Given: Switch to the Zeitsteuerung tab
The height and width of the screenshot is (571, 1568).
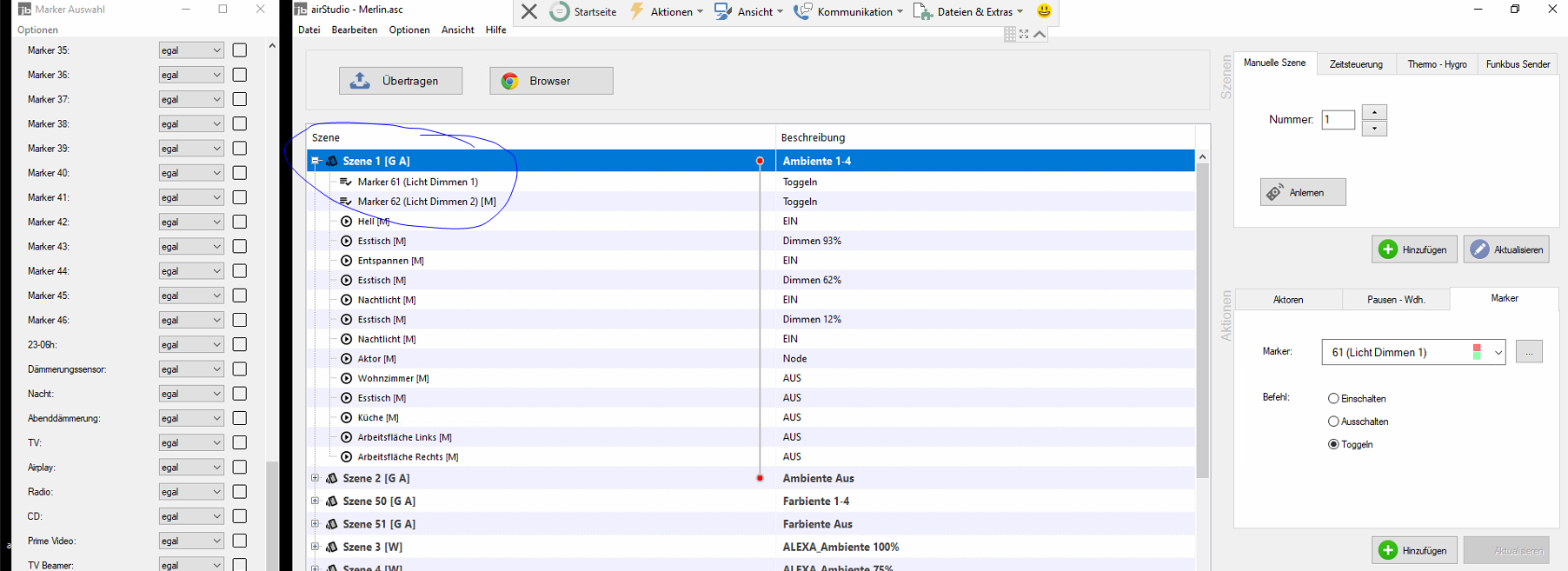Looking at the screenshot, I should tap(1356, 64).
